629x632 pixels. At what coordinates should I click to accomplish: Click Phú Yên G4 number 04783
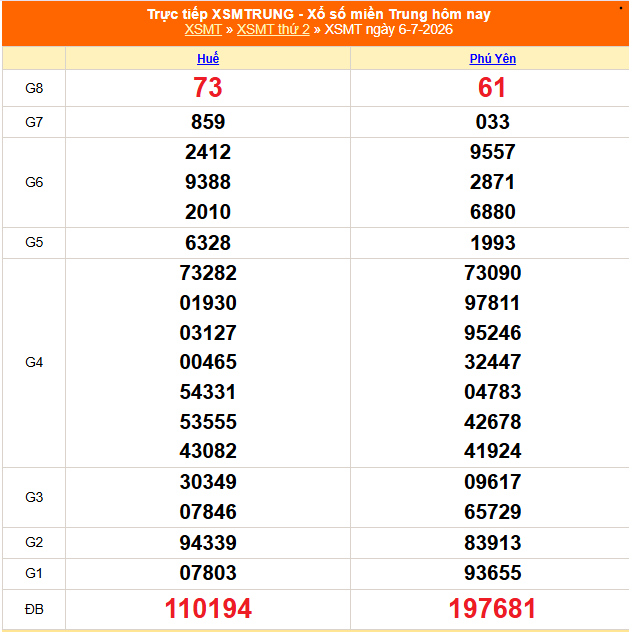pyautogui.click(x=492, y=392)
